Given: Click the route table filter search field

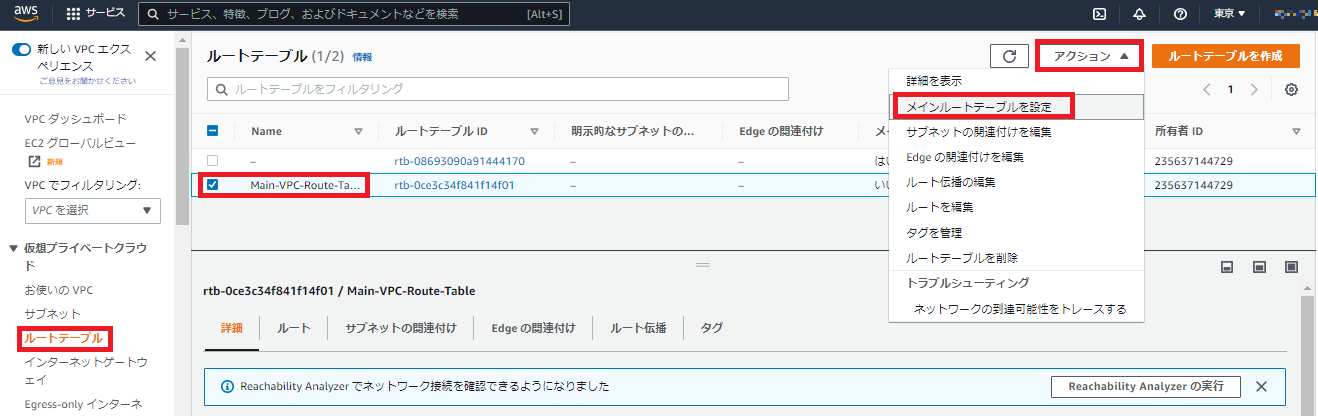Looking at the screenshot, I should 498,89.
